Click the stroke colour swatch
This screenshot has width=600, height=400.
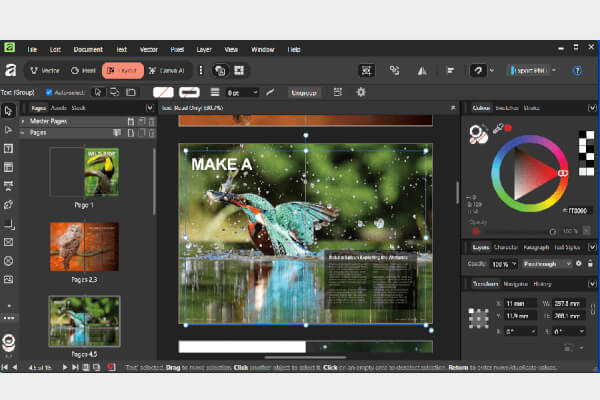coord(189,92)
